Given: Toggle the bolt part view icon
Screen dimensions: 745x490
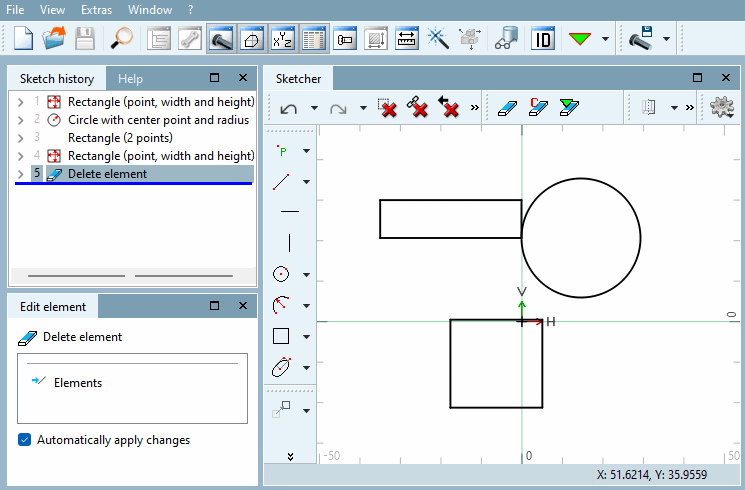Looking at the screenshot, I should 221,38.
